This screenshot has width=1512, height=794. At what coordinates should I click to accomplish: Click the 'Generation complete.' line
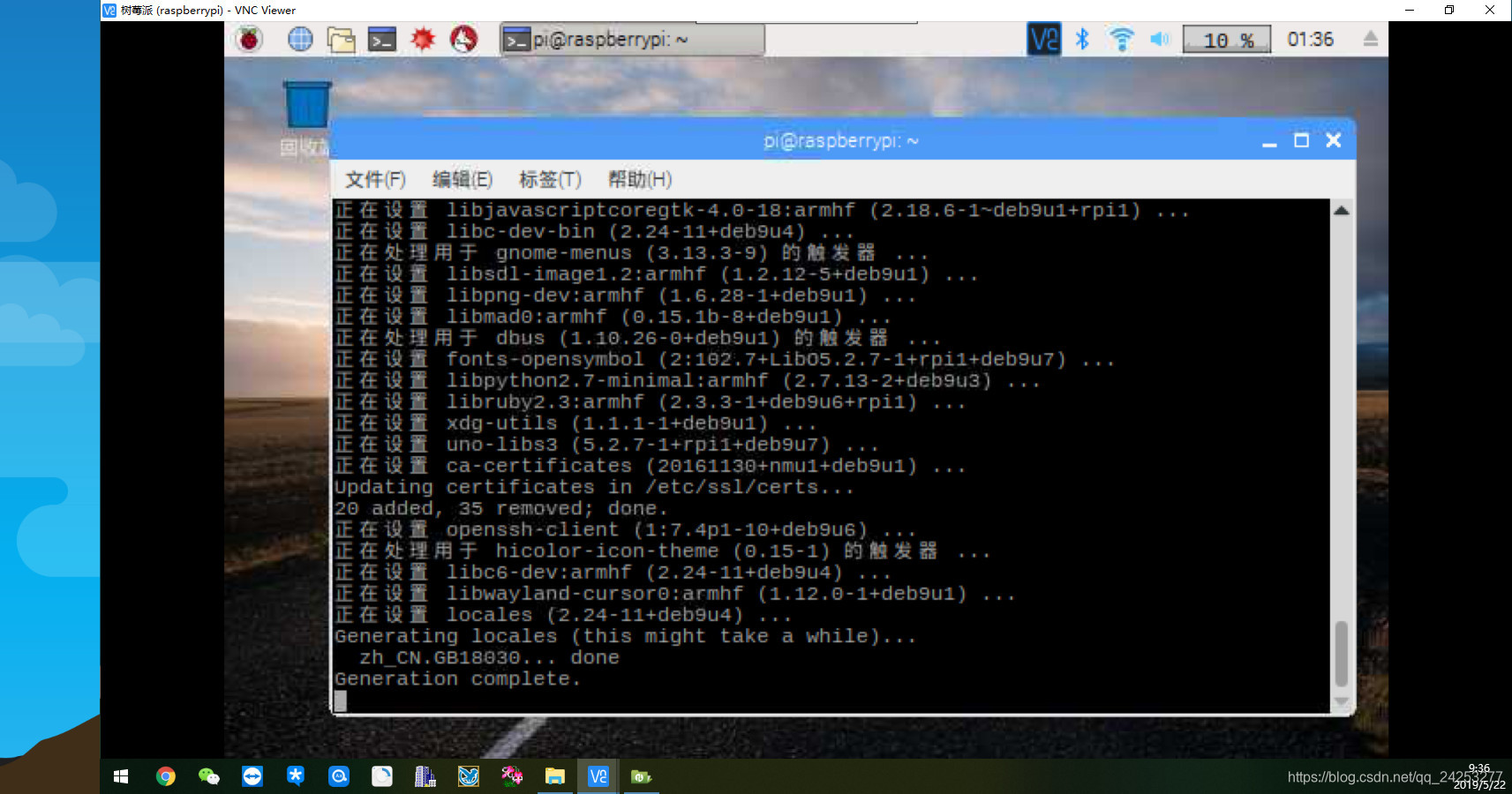(x=457, y=679)
